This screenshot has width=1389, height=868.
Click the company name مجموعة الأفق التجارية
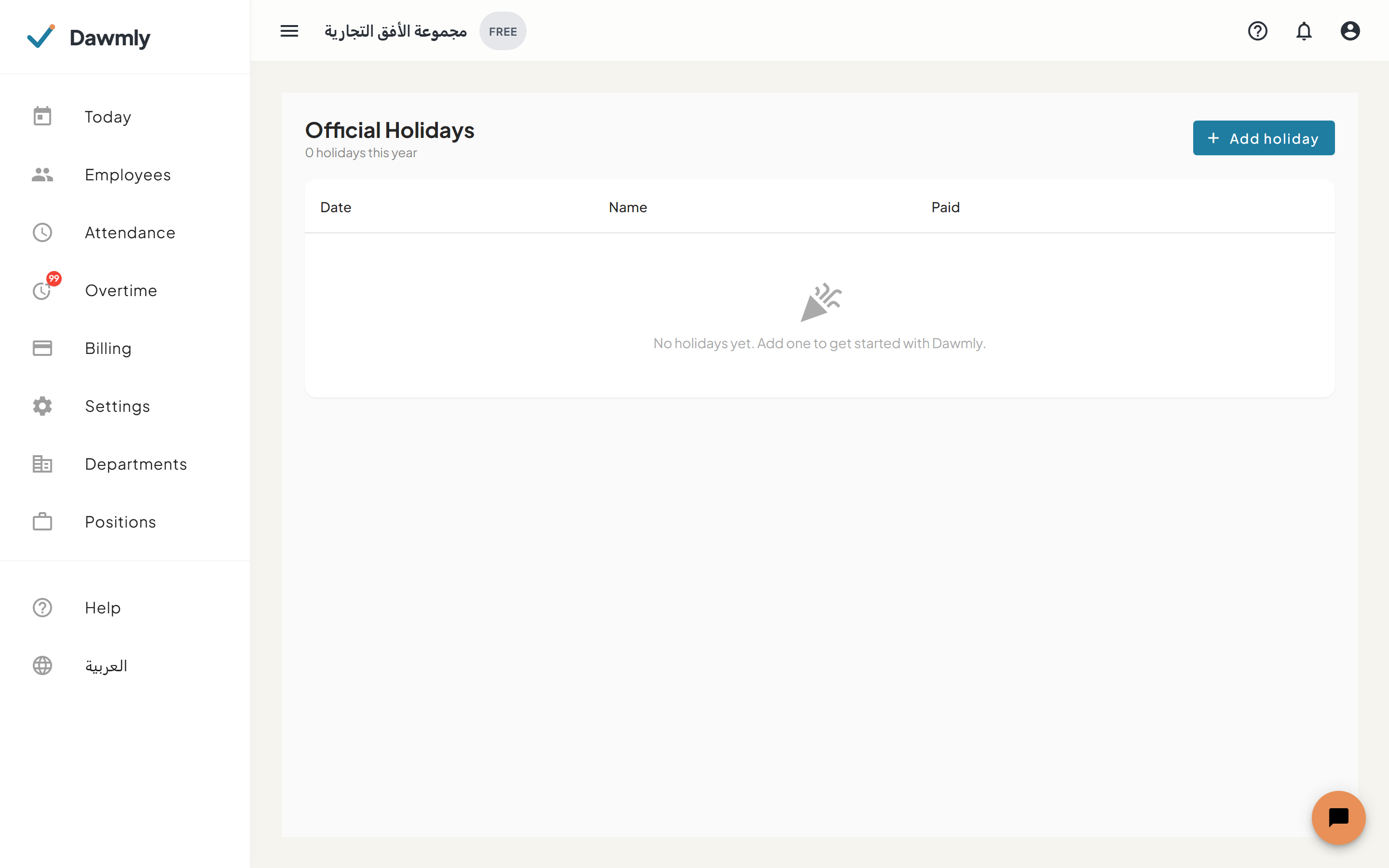point(395,31)
